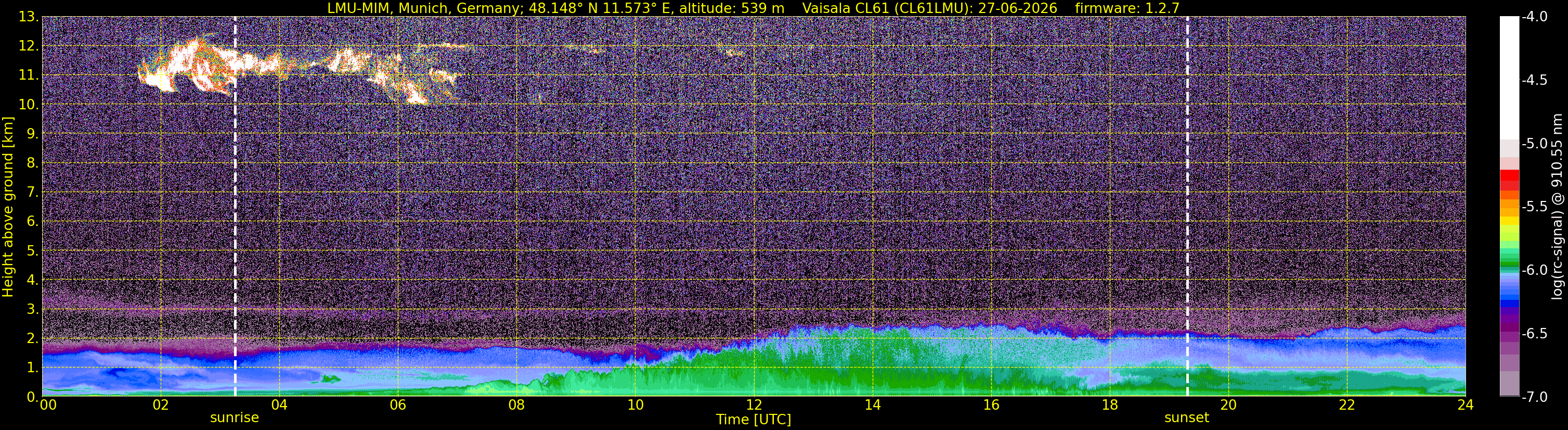
Task: Click the '-7.0' colorbar tick label
Action: point(1535,397)
